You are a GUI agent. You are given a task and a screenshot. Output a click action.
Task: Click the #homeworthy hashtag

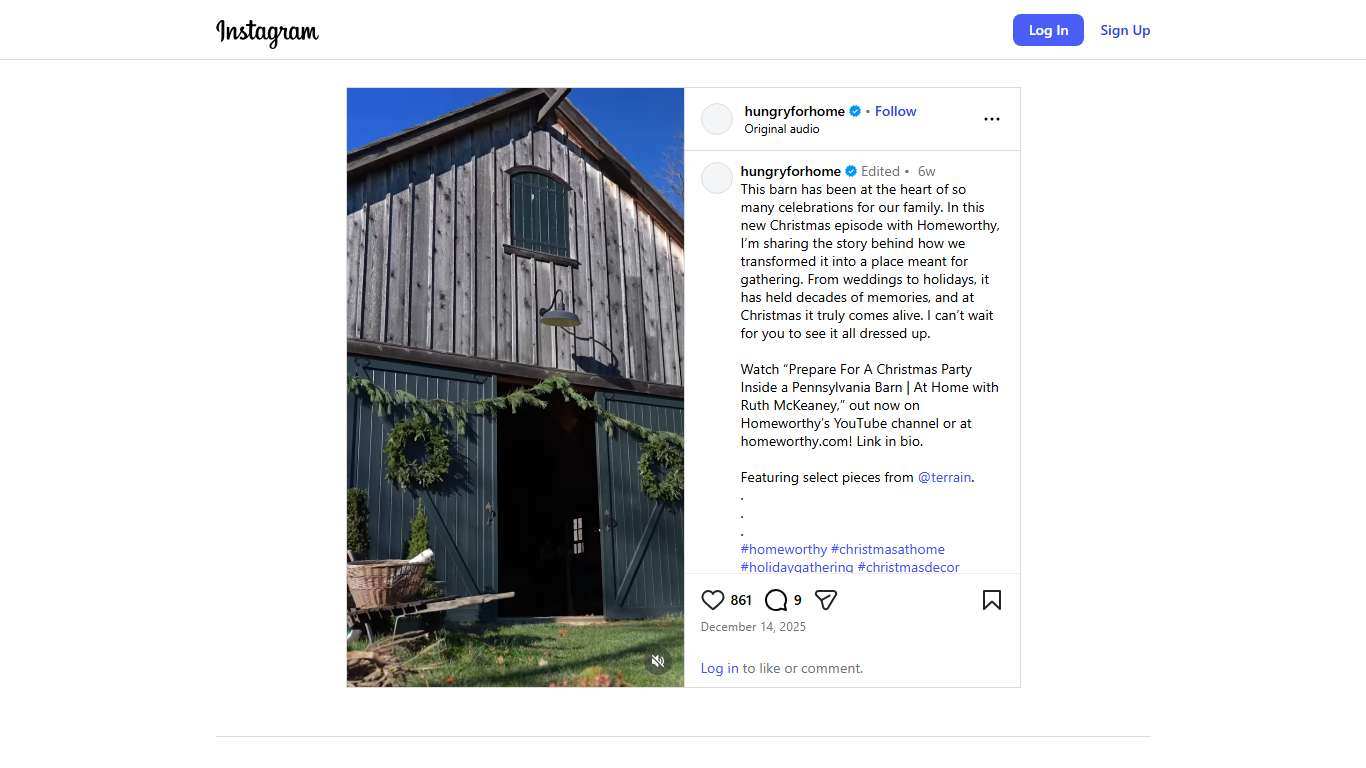click(783, 549)
